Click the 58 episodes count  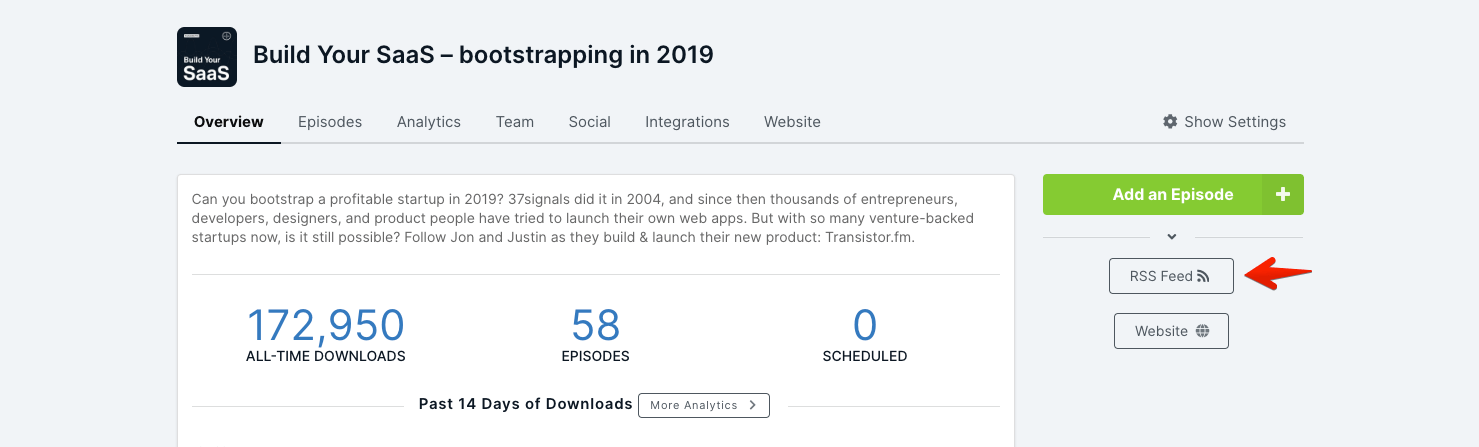pos(596,326)
